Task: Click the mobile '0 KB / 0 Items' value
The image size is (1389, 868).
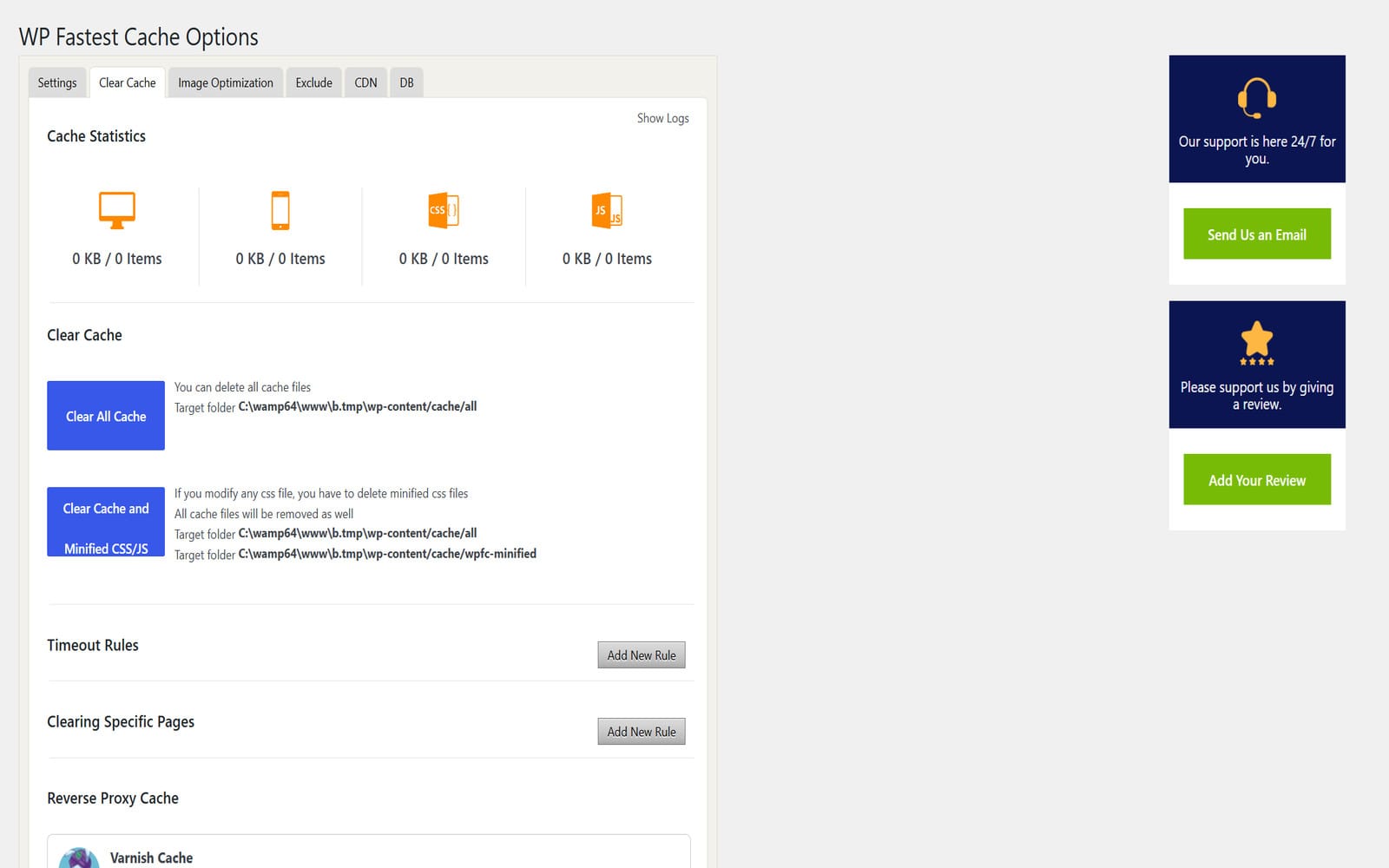Action: (x=280, y=259)
